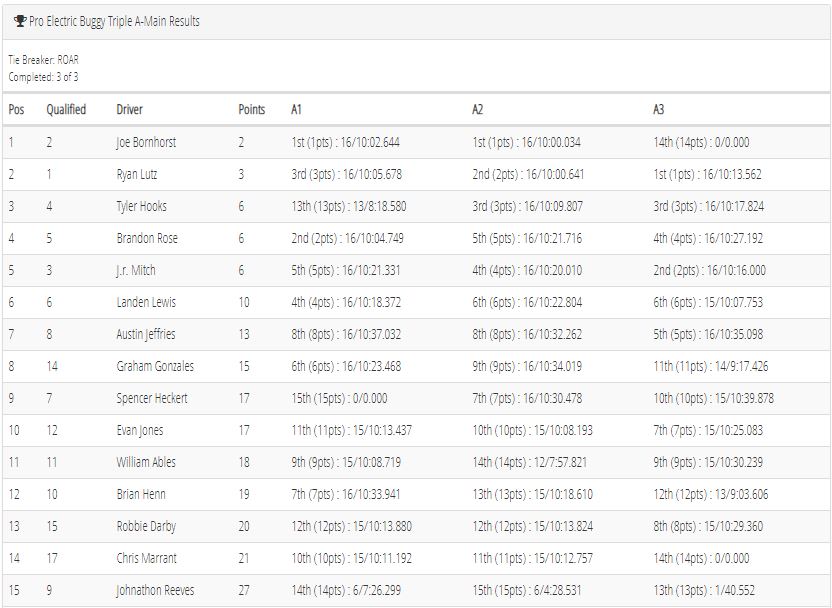Image resolution: width=832 pixels, height=608 pixels.
Task: Click the trophy icon beside results title
Action: pos(20,21)
